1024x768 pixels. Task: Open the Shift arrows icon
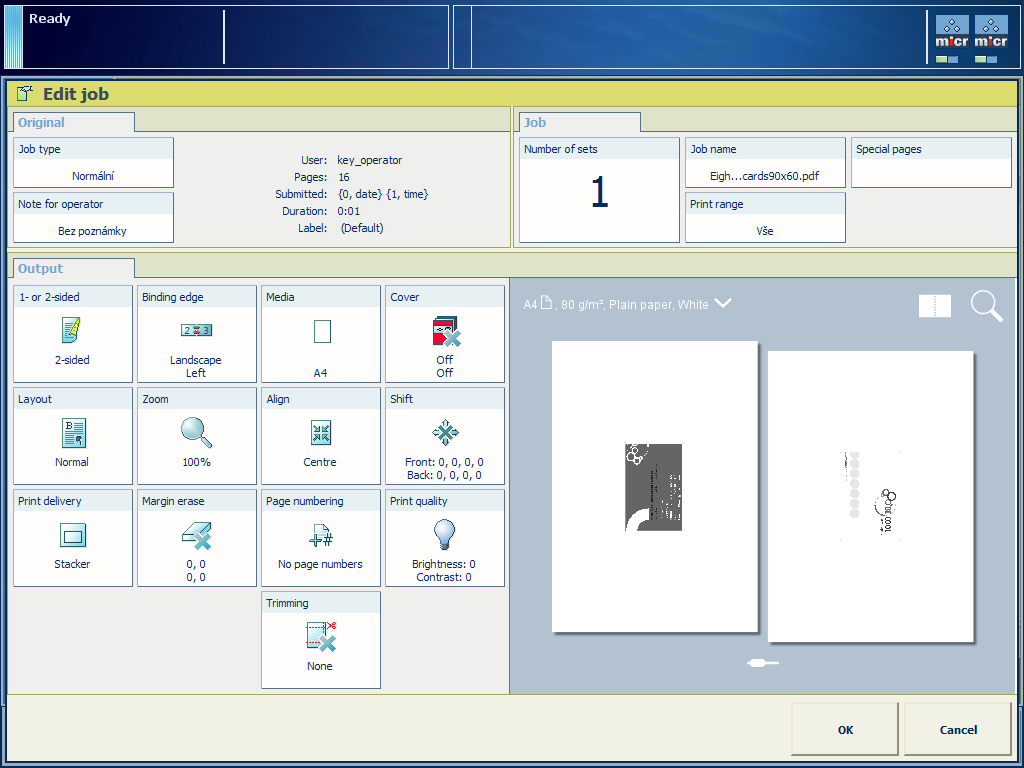[x=444, y=432]
